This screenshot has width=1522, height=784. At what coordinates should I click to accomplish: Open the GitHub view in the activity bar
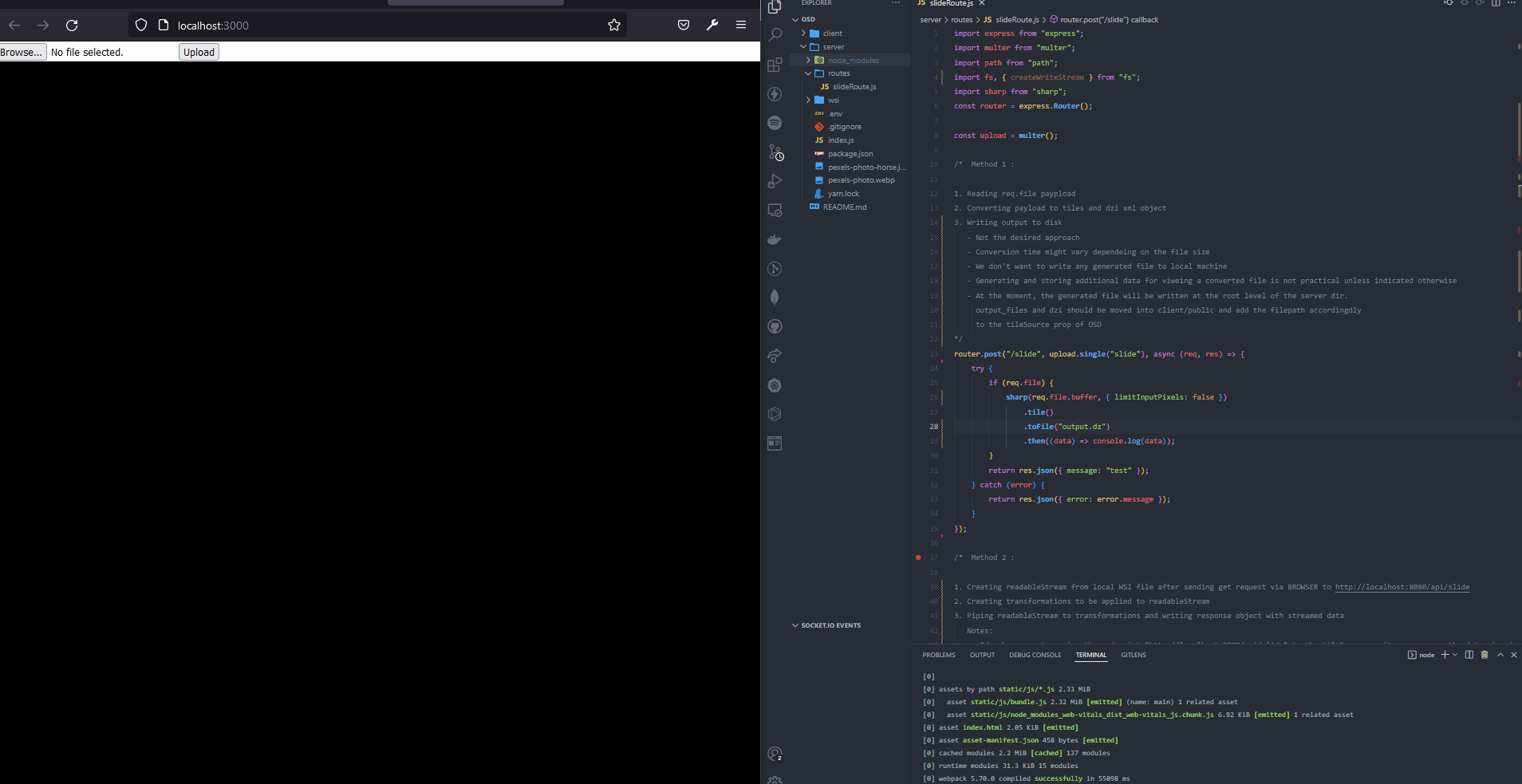pos(775,326)
